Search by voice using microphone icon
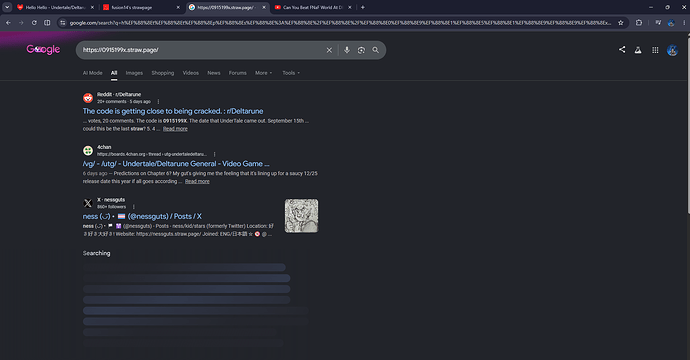This screenshot has height=360, width=690. click(347, 50)
